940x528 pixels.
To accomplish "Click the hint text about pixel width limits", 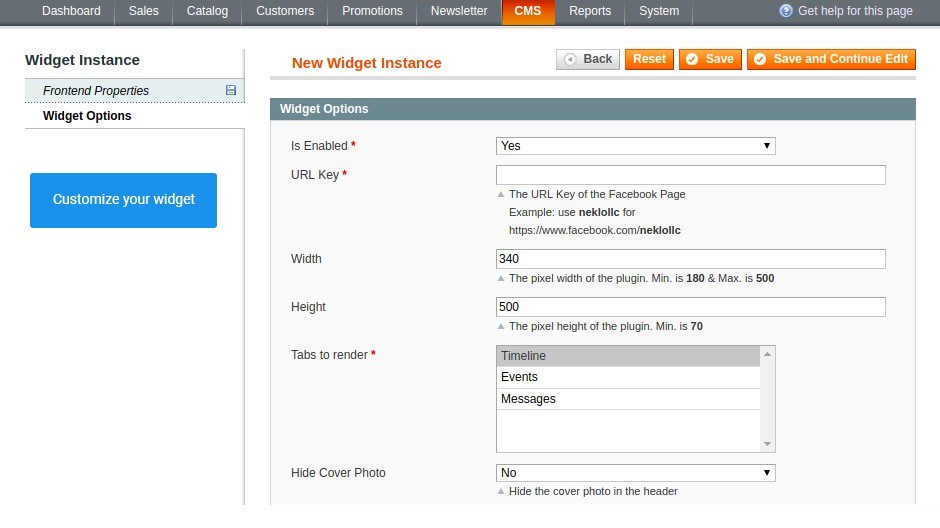I will (641, 278).
